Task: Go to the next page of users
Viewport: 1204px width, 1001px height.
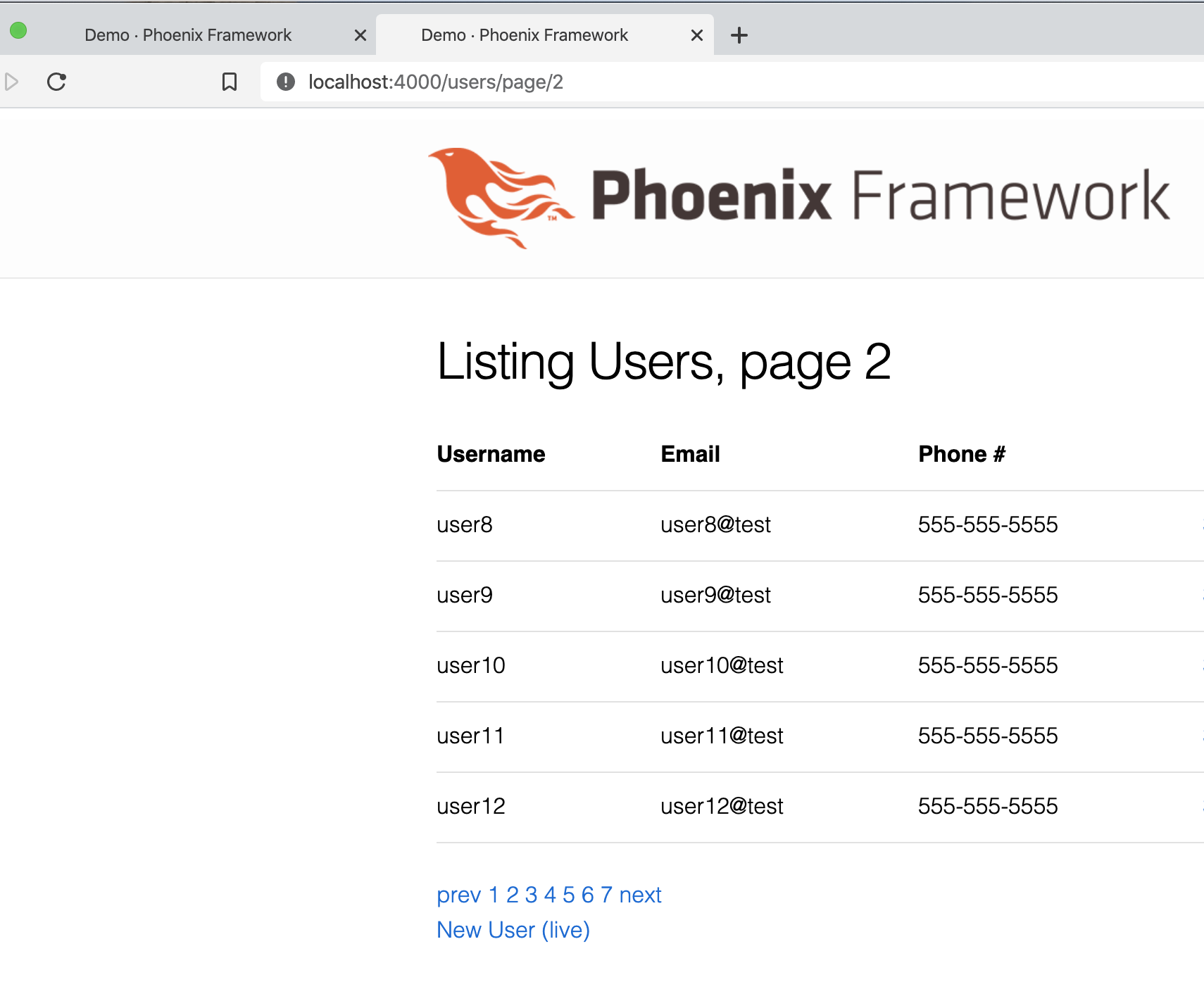Action: (x=640, y=895)
